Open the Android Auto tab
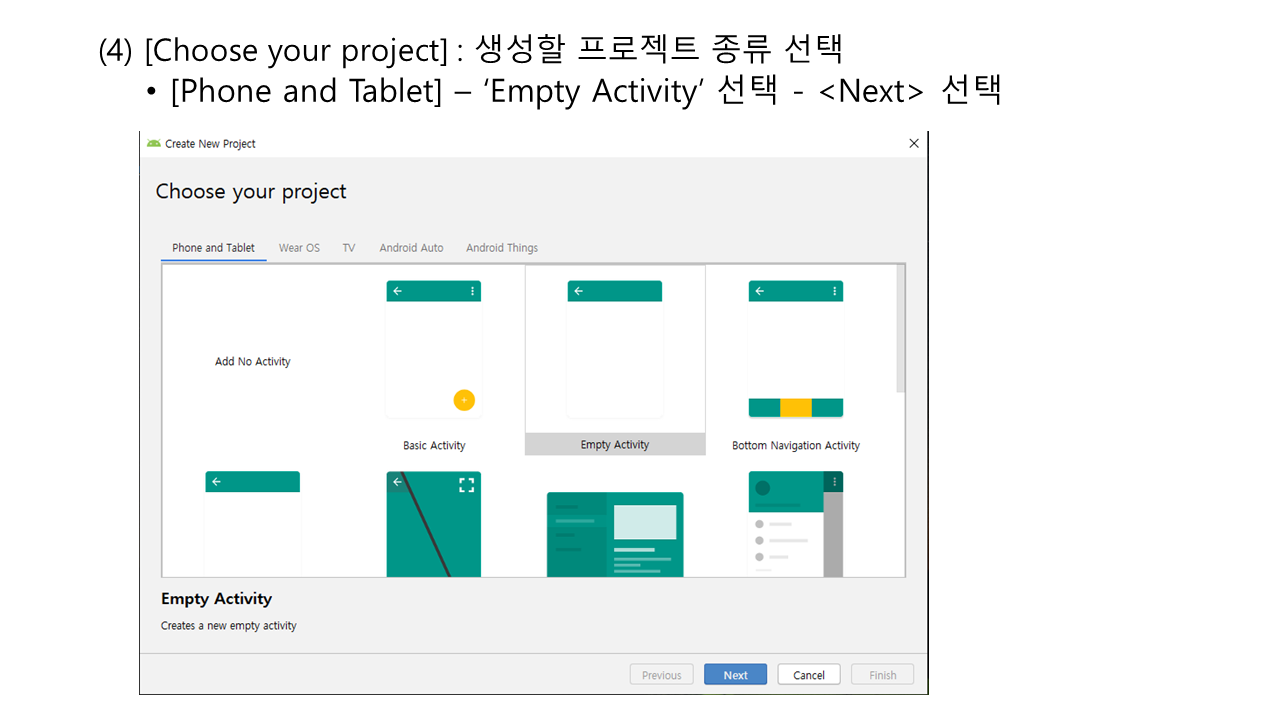 [411, 248]
